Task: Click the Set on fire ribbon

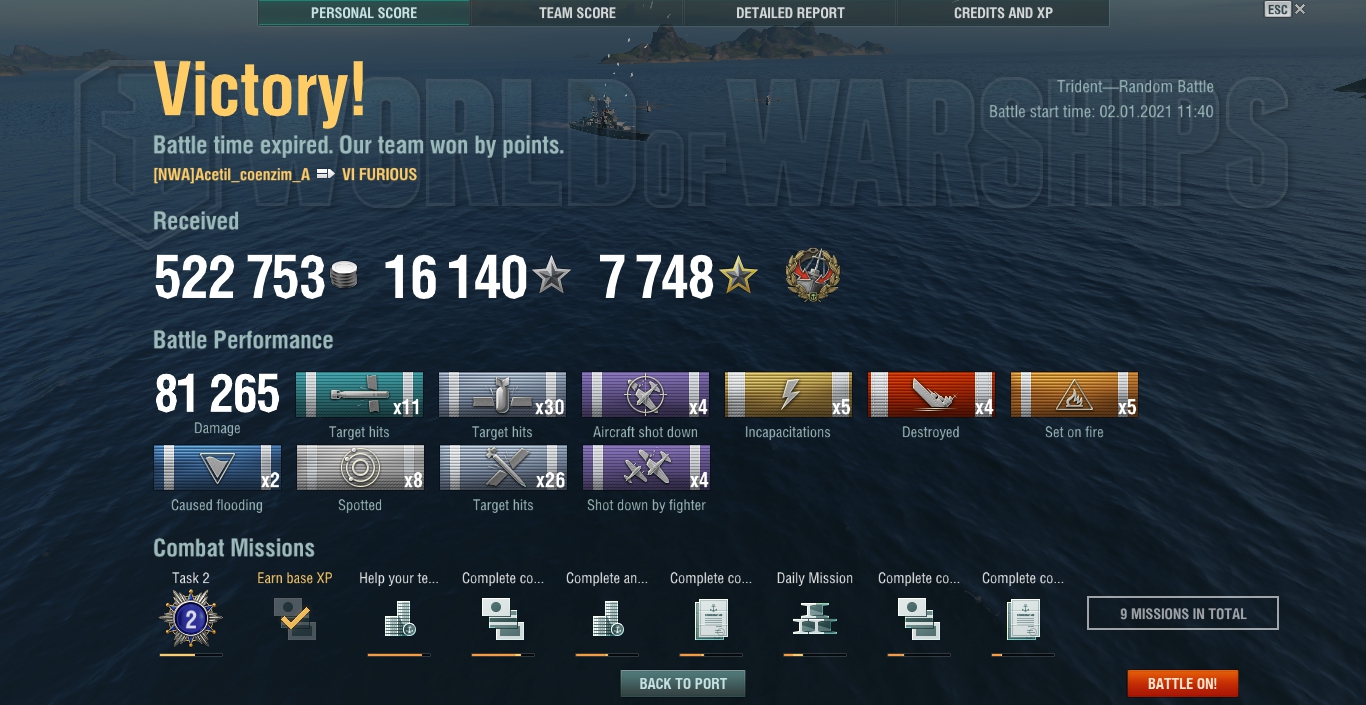Action: 1074,395
